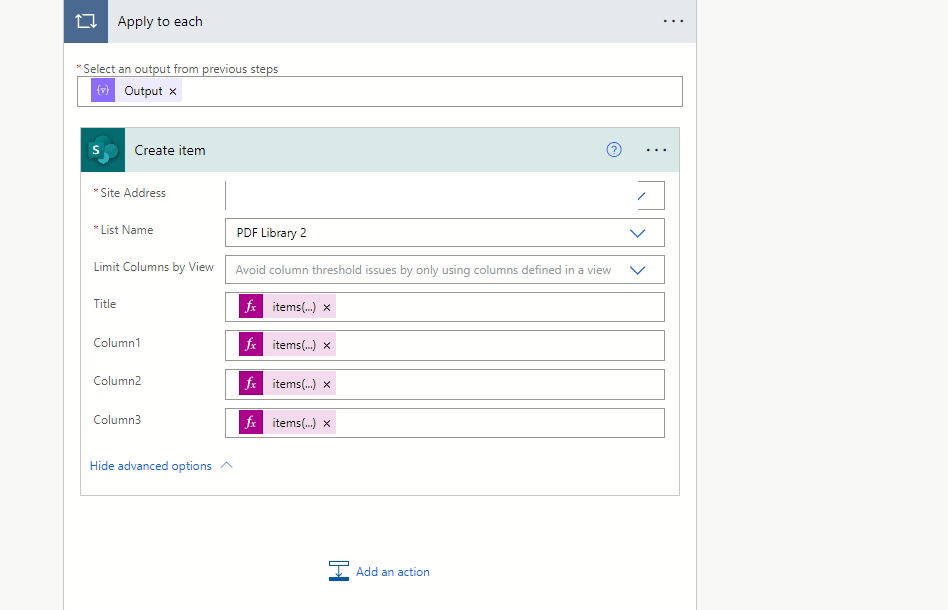This screenshot has height=610, width=948.
Task: Click the Apply to each header title
Action: tap(160, 21)
